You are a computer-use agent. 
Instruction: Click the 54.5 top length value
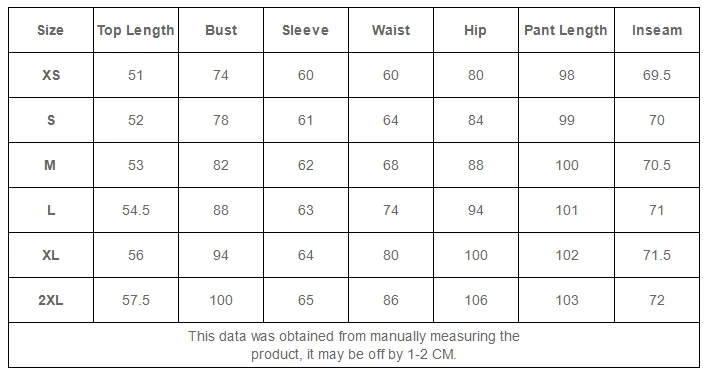(136, 210)
